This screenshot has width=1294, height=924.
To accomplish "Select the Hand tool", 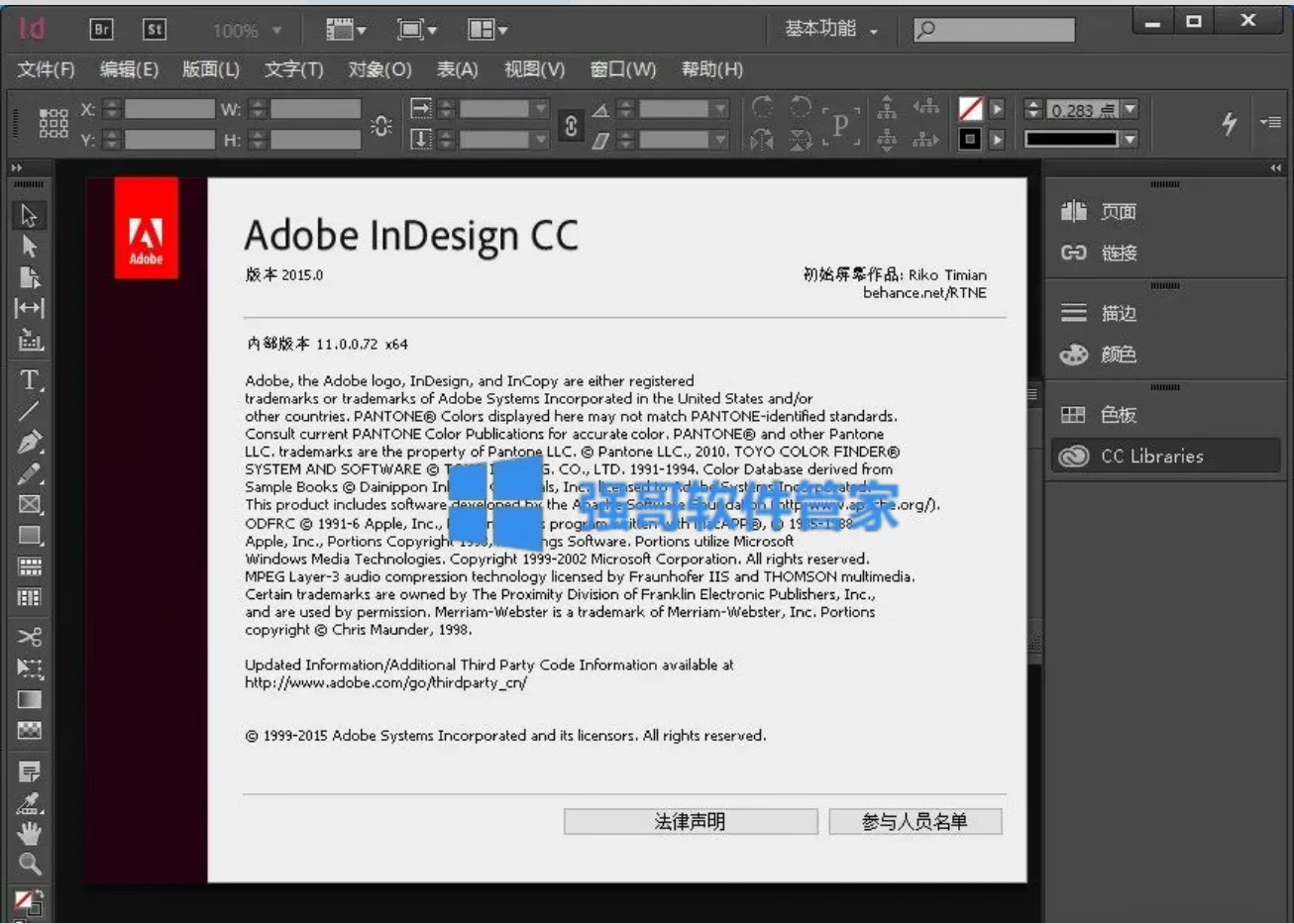I will point(30,833).
